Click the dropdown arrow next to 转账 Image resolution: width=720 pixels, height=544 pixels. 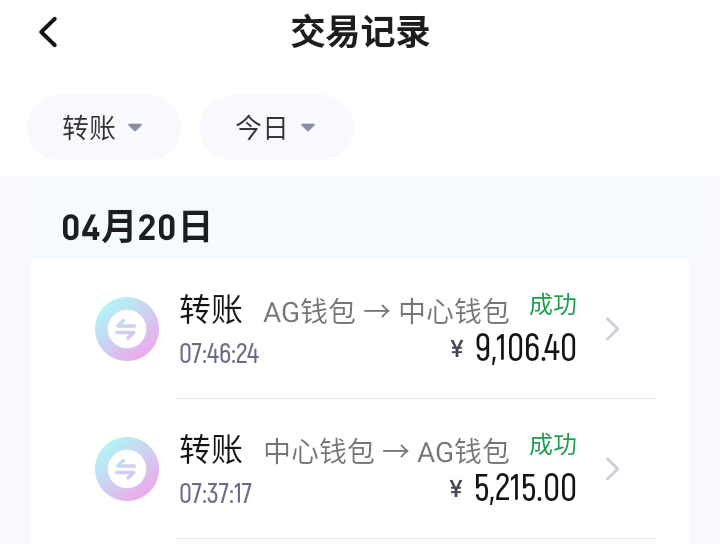(x=136, y=128)
